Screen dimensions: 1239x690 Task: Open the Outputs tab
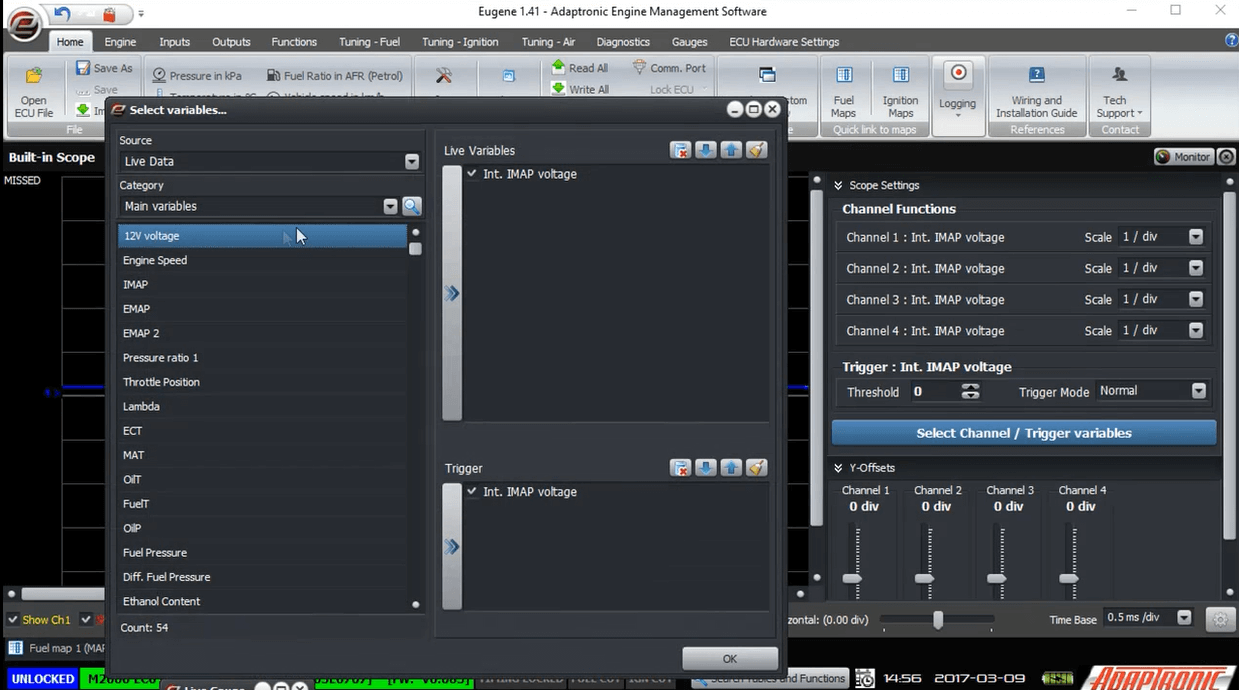tap(231, 42)
